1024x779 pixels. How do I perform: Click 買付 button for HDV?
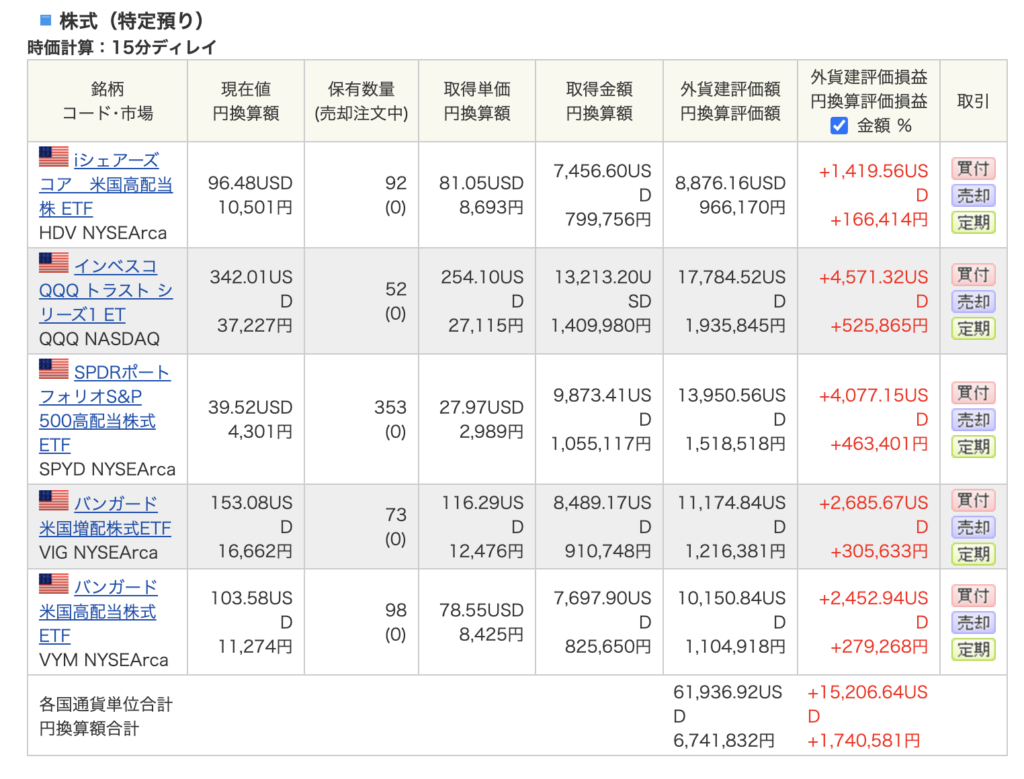[x=973, y=169]
